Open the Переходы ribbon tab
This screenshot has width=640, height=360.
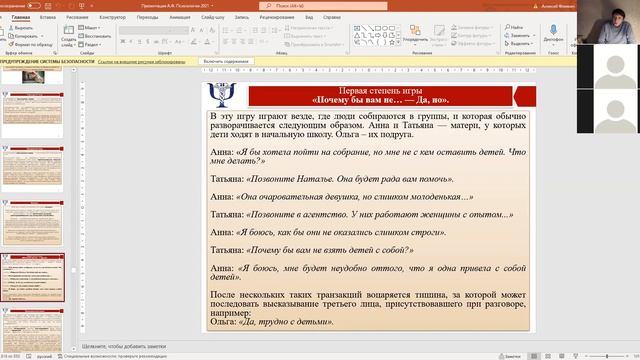(x=147, y=18)
